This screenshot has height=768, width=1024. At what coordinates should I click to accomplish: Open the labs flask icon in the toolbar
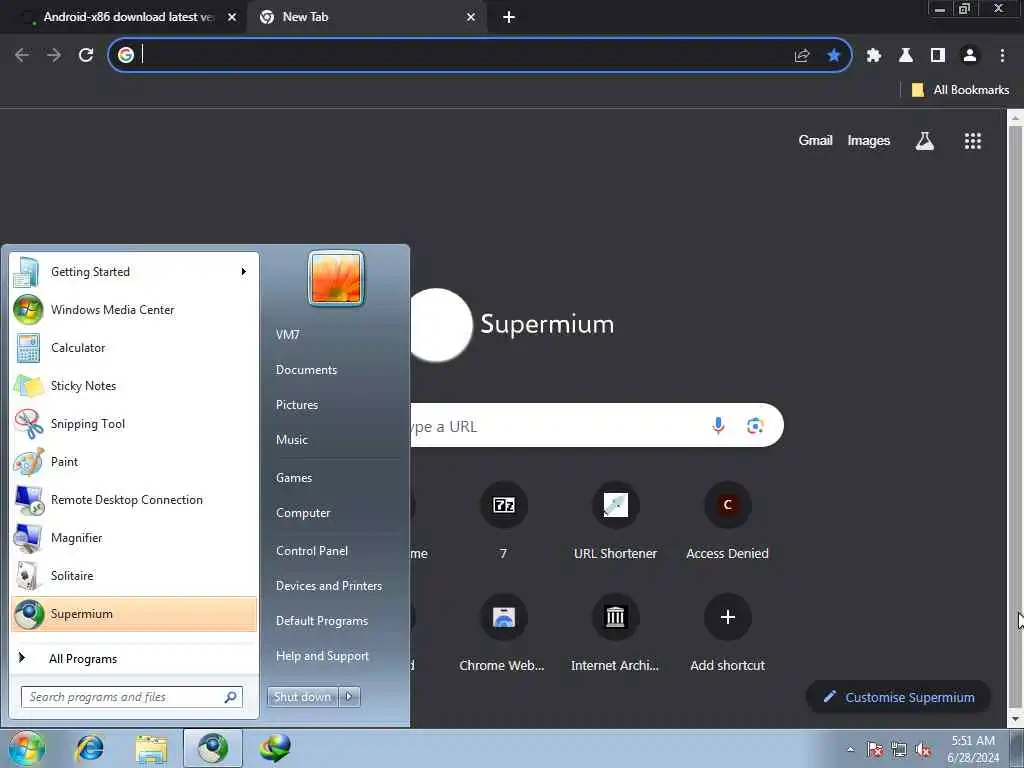click(906, 56)
